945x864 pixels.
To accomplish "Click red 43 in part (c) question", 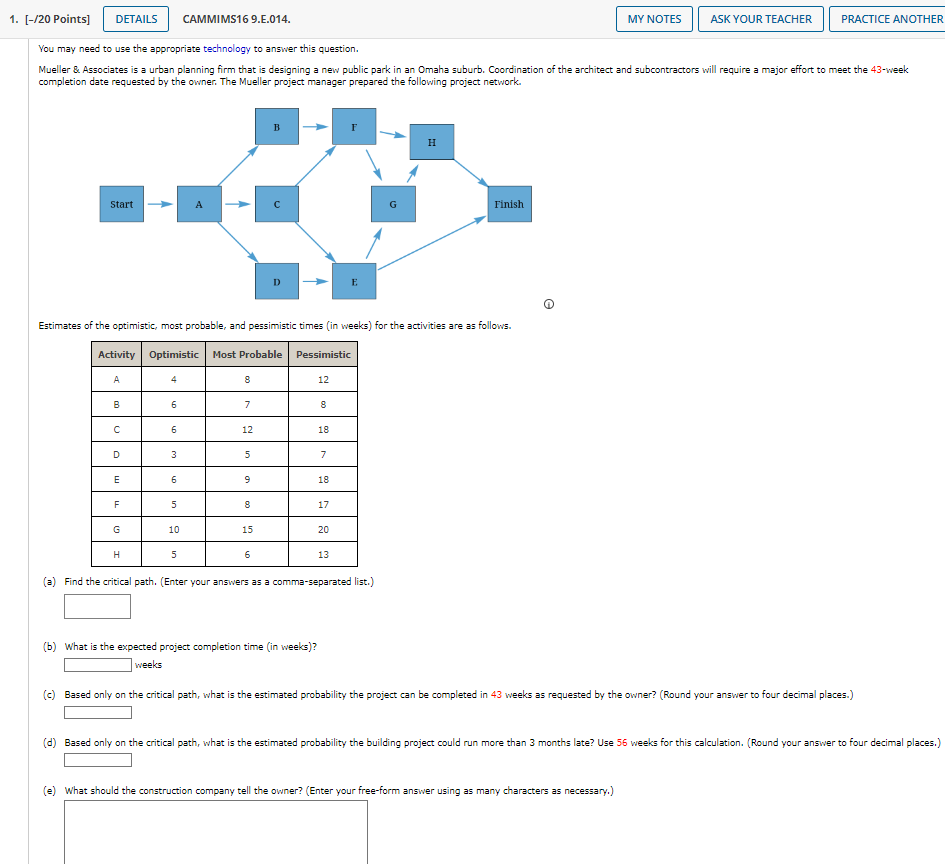I will (496, 695).
